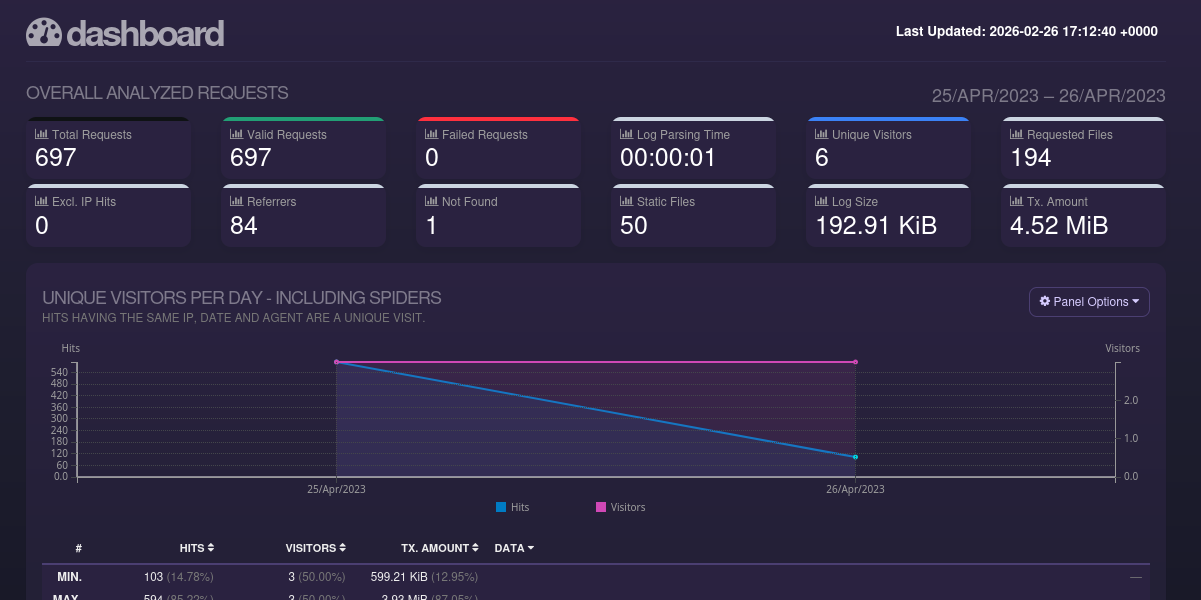Screen dimensions: 1201x600
Task: Click the Overall Analyzed Requests heading
Action: (x=157, y=93)
